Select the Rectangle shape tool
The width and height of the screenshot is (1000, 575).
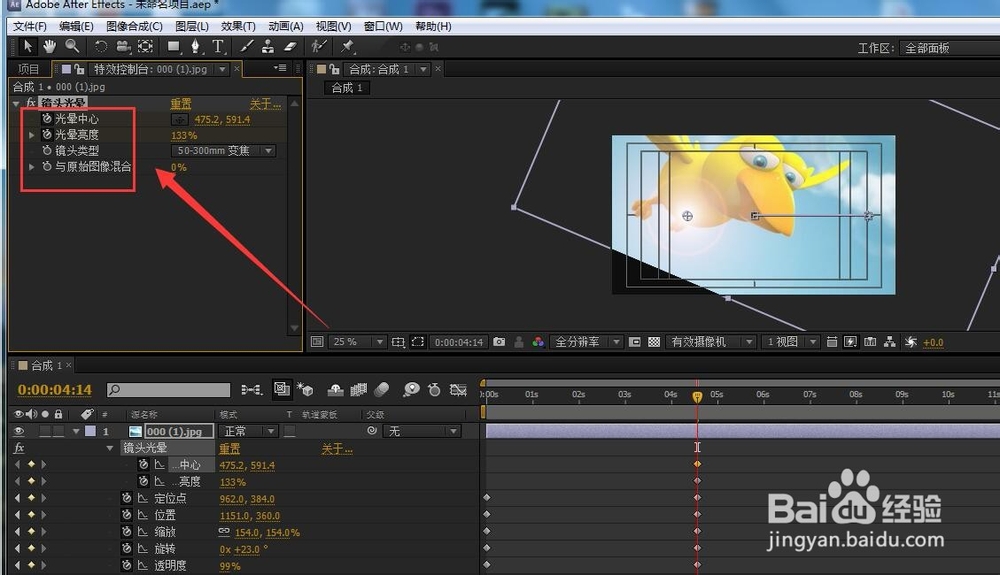point(173,46)
